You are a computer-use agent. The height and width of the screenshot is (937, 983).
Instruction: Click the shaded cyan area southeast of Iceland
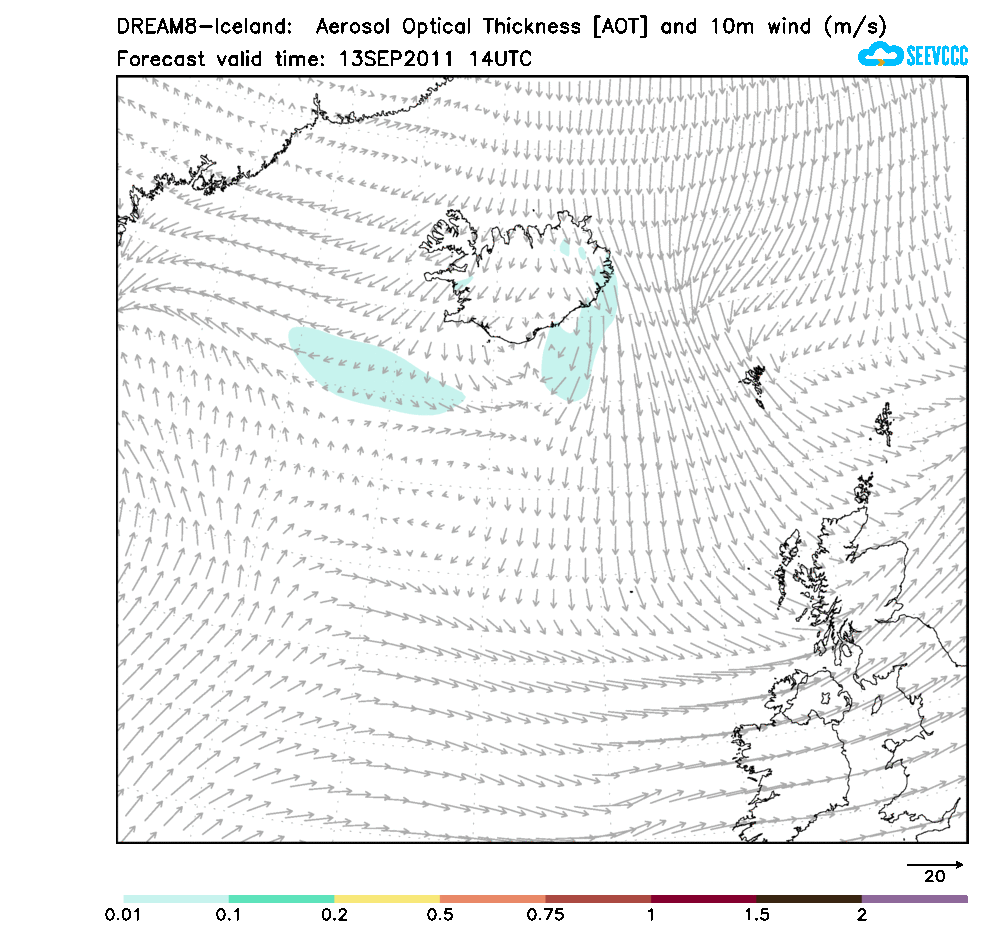point(568,362)
